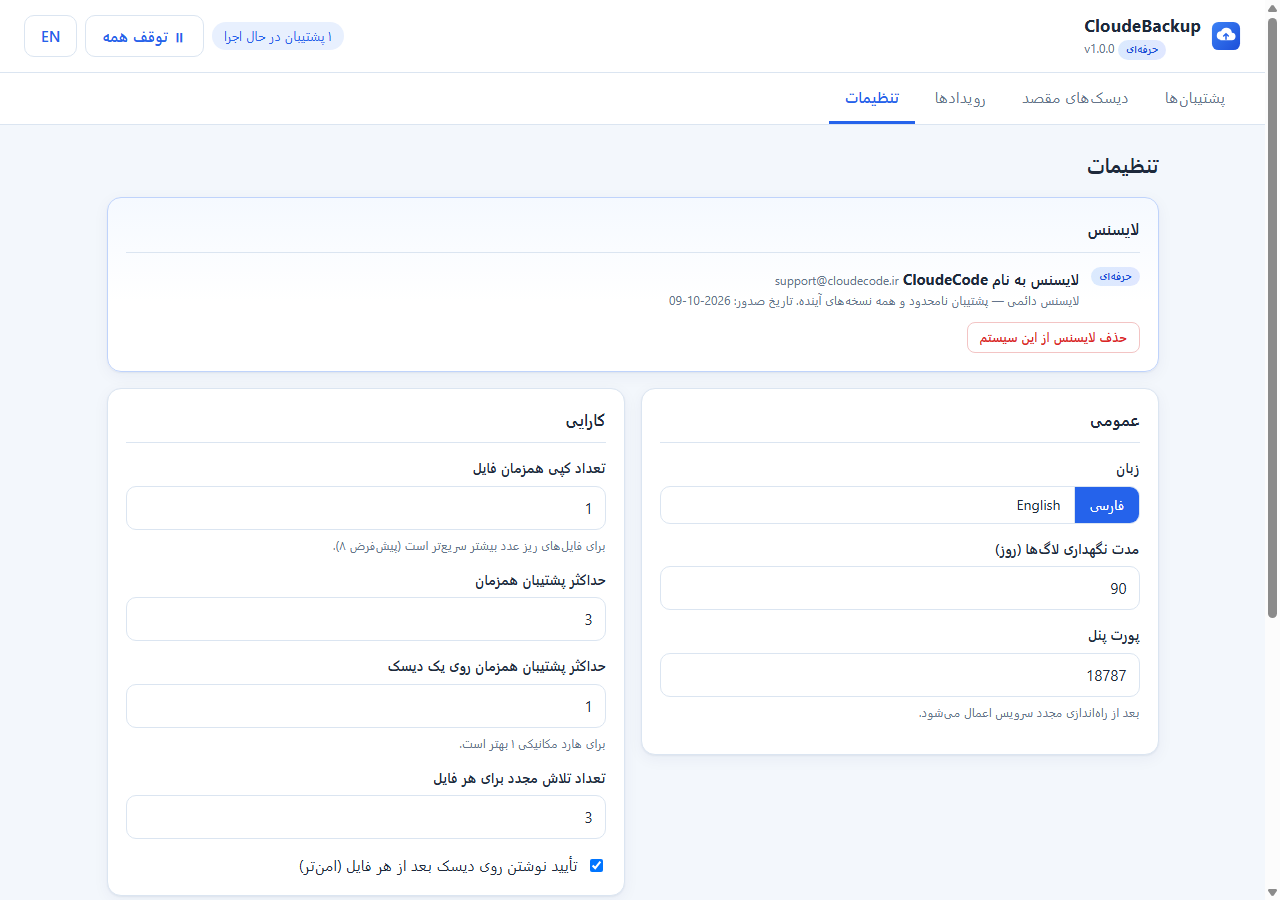Switch interface language with EN button
The height and width of the screenshot is (900, 1280).
[50, 36]
